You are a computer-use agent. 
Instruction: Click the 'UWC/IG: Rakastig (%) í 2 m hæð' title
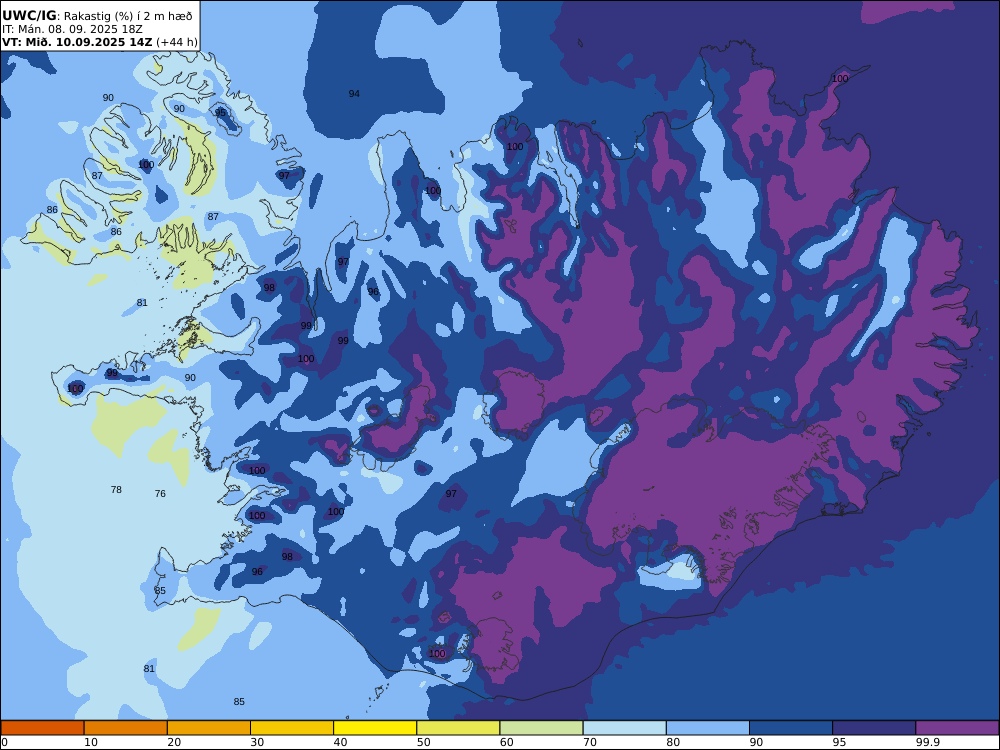pyautogui.click(x=97, y=16)
